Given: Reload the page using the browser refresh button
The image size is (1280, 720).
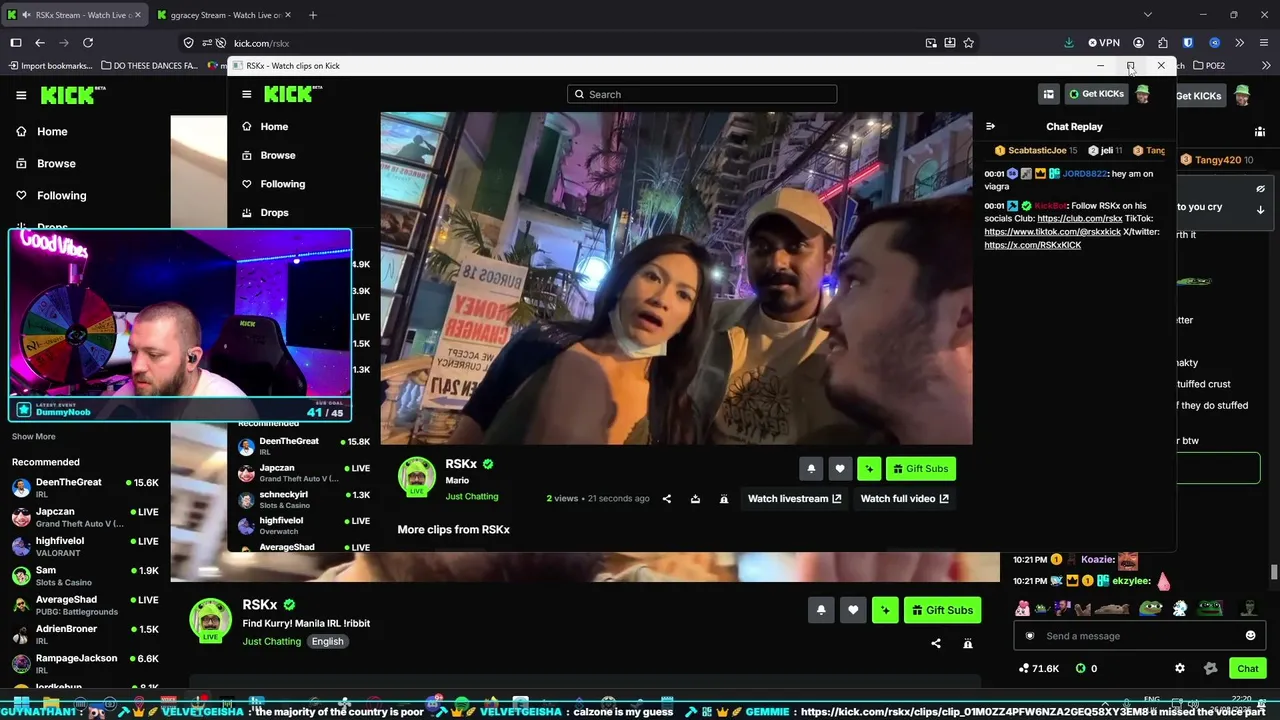Looking at the screenshot, I should (88, 43).
